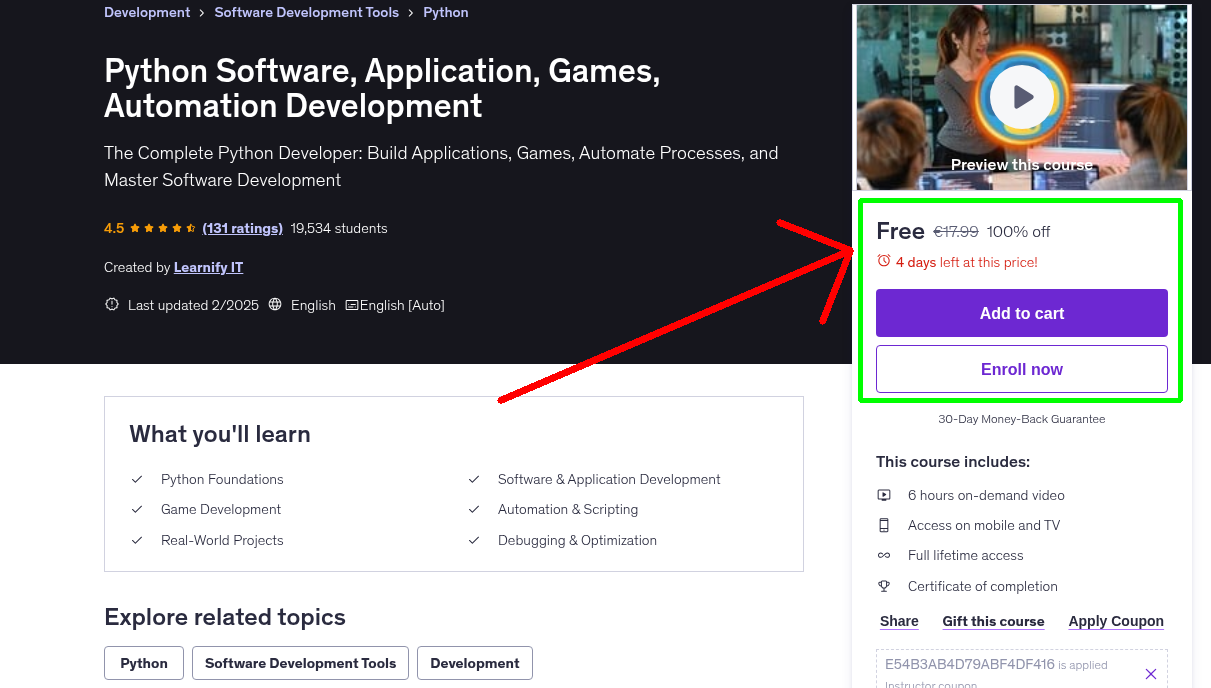This screenshot has height=688, width=1211.
Task: Select the Software Development Tools topic tag
Action: coord(300,663)
